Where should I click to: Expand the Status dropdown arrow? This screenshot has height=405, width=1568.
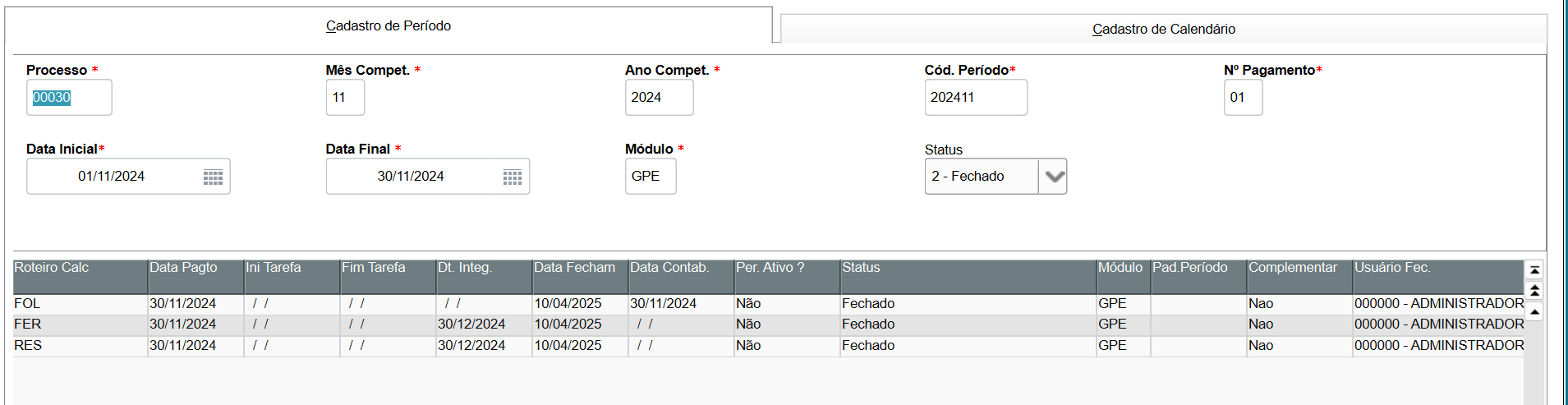click(1054, 177)
